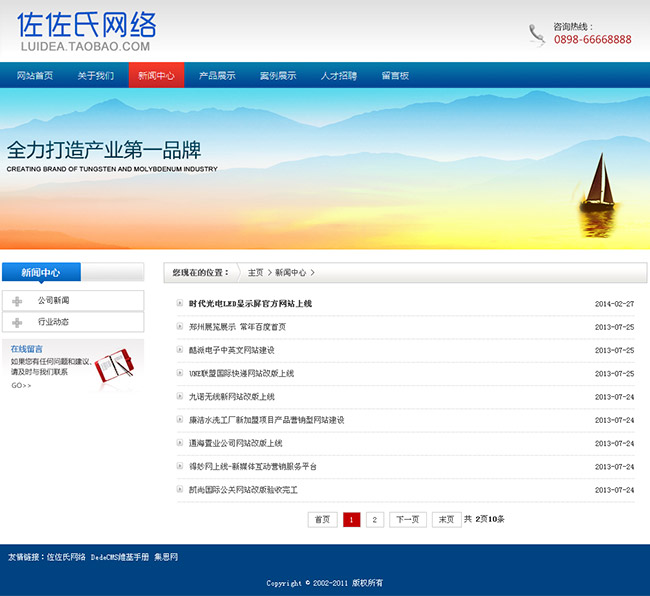
Task: Jump to 末页 last page
Action: click(x=447, y=519)
